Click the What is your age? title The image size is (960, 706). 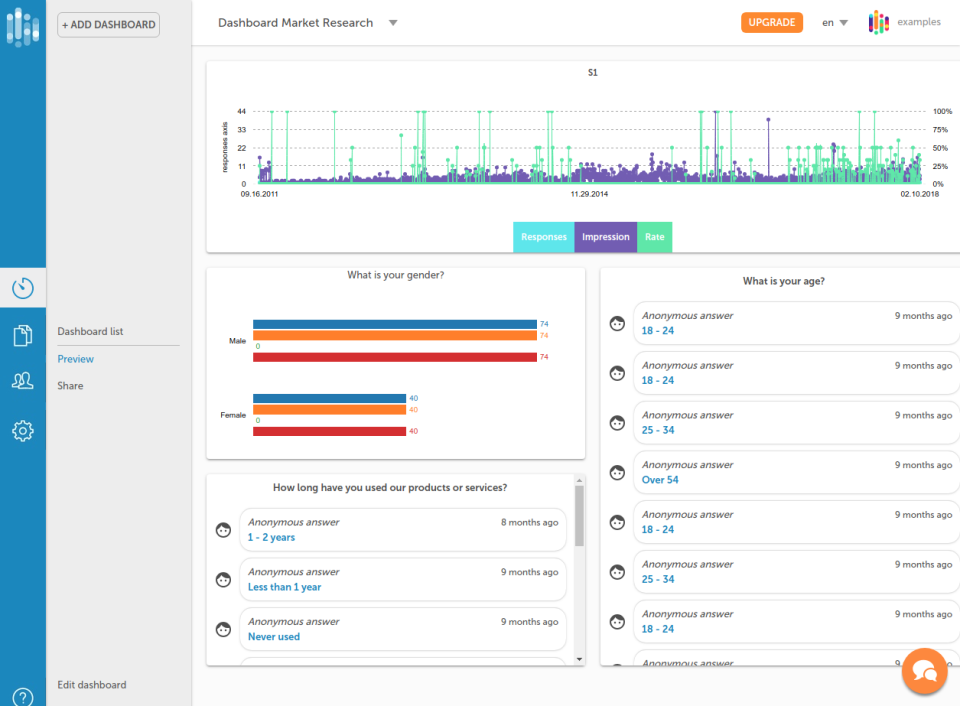(784, 281)
